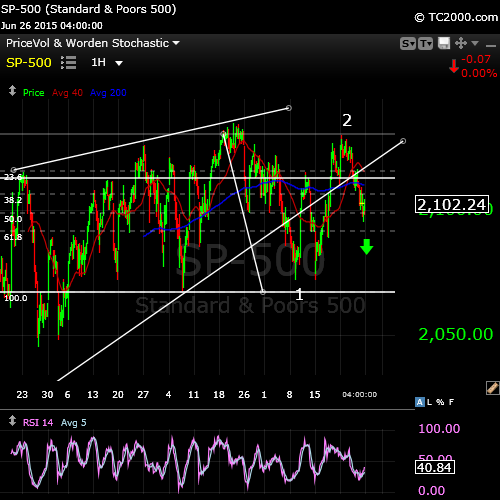This screenshot has width=500, height=500.
Task: Open the watchlist list icon next to SP-500
Action: (69, 63)
